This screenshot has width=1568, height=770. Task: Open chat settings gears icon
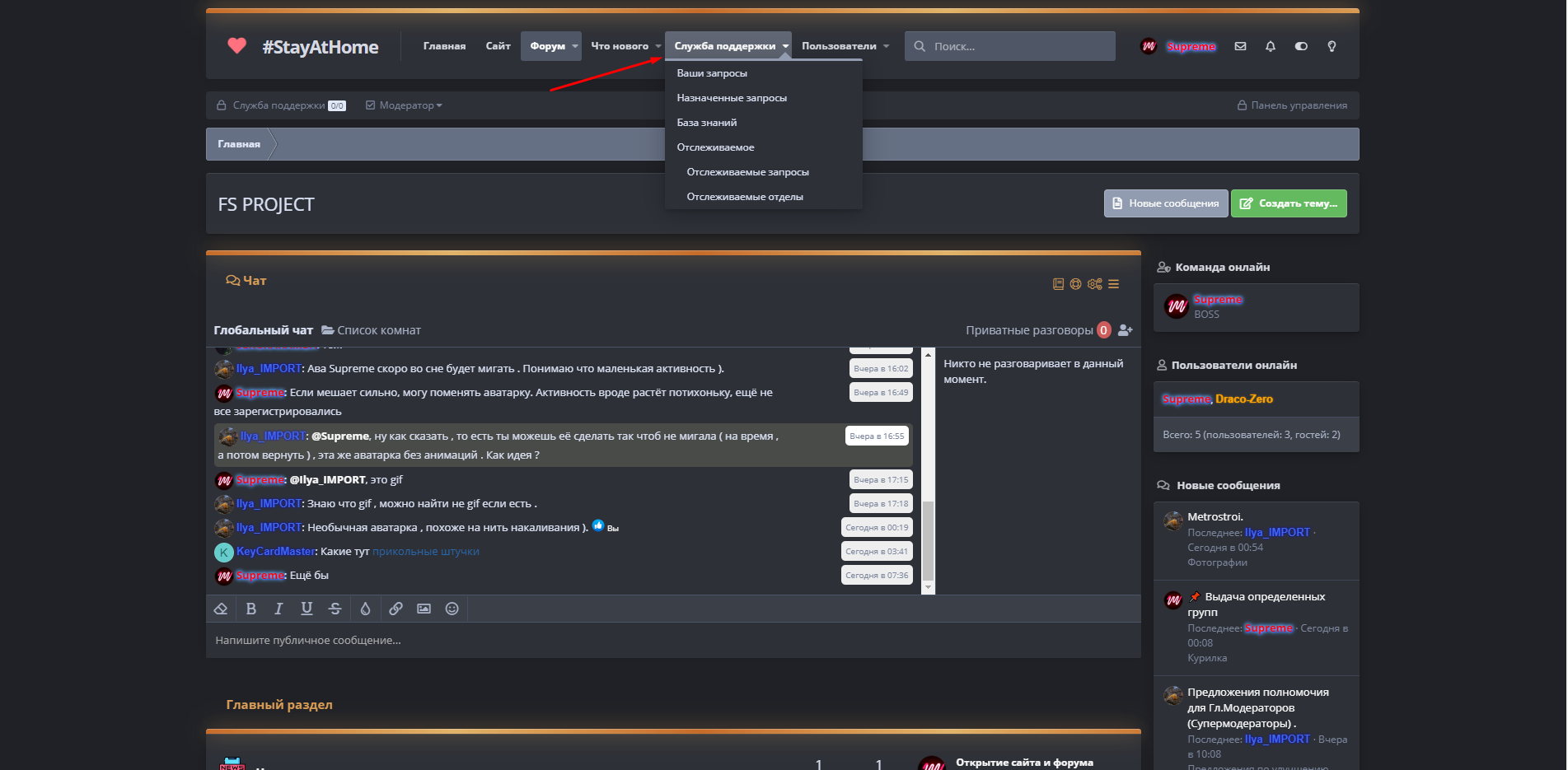1094,284
